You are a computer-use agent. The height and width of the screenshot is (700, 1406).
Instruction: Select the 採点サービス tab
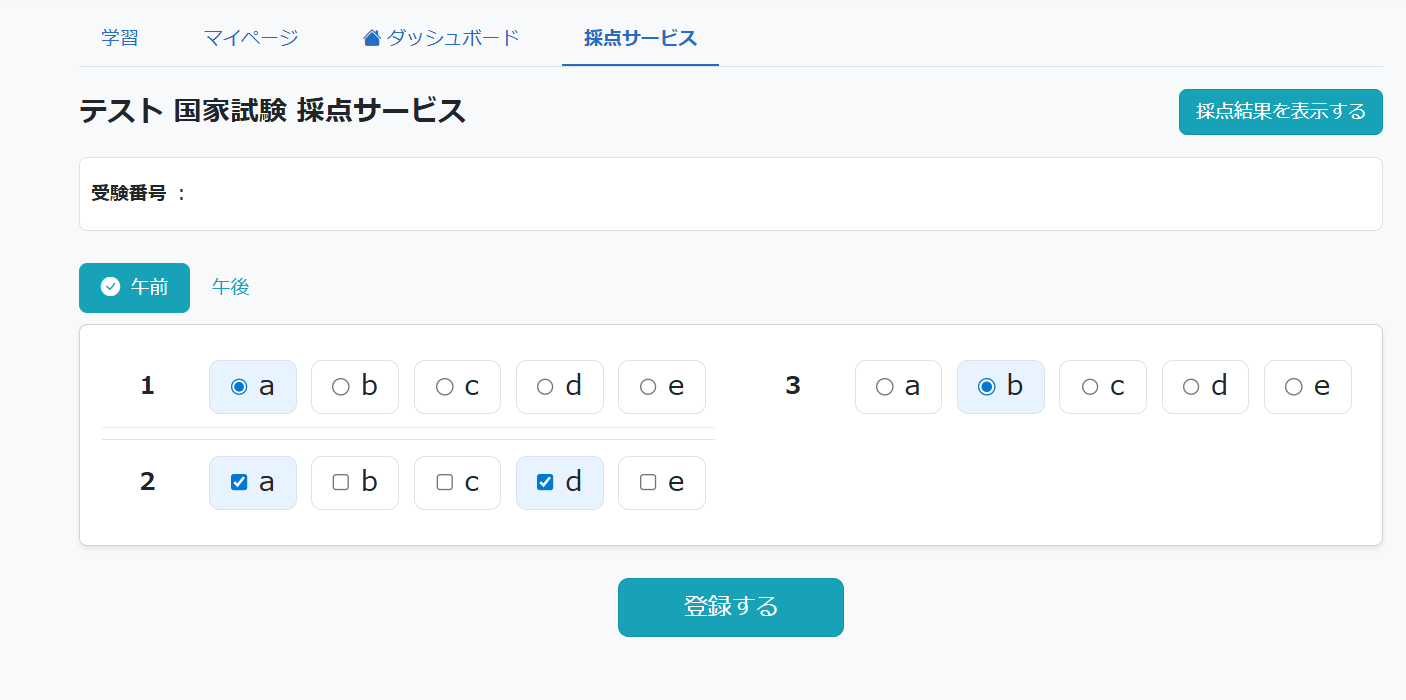640,38
